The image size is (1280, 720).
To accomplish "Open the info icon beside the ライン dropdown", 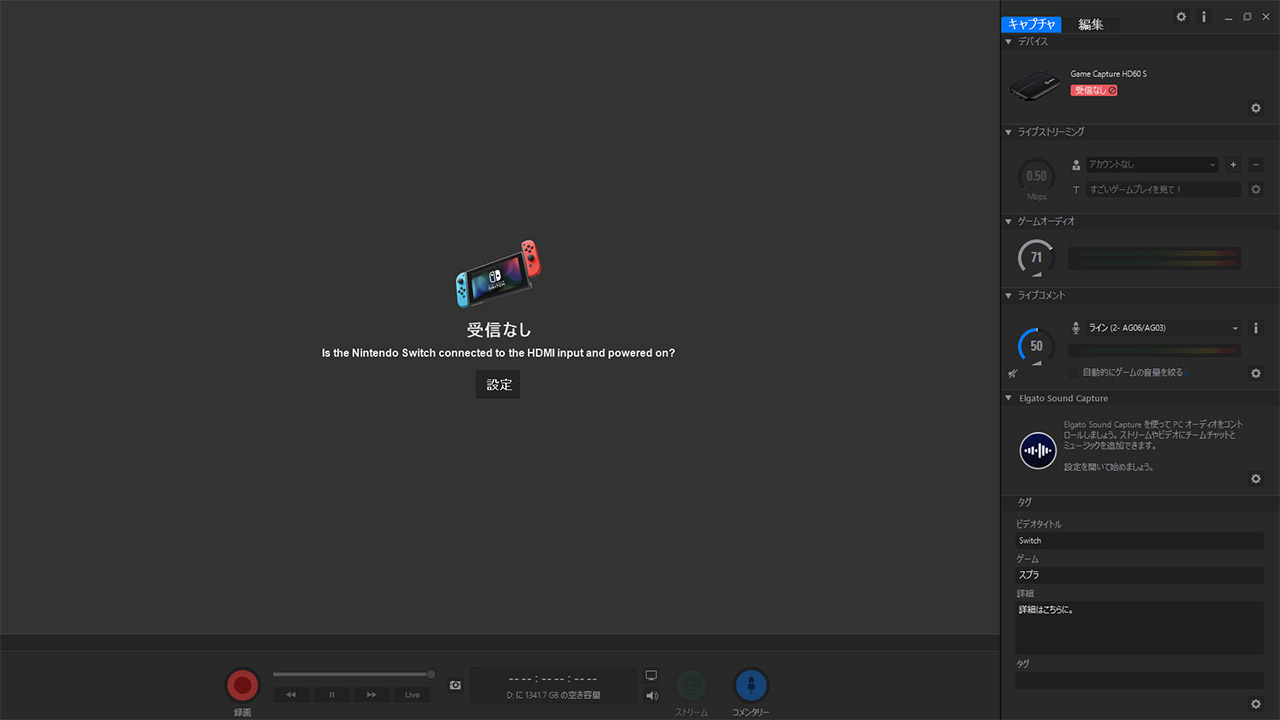I will 1256,328.
